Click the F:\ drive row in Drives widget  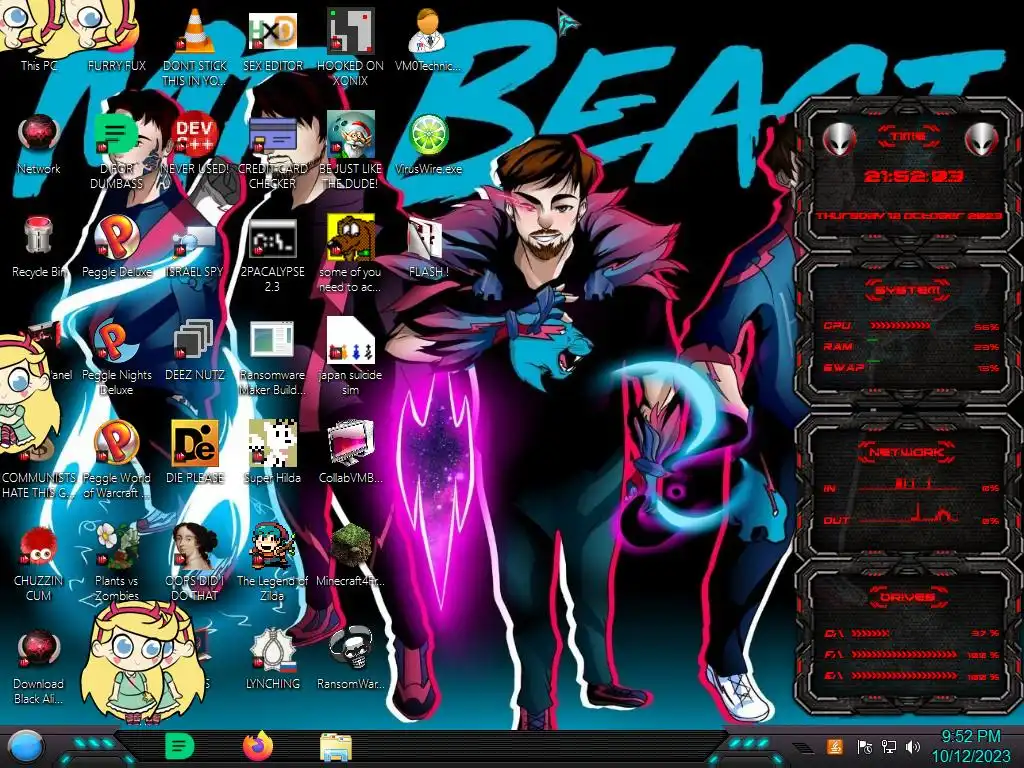pos(912,654)
